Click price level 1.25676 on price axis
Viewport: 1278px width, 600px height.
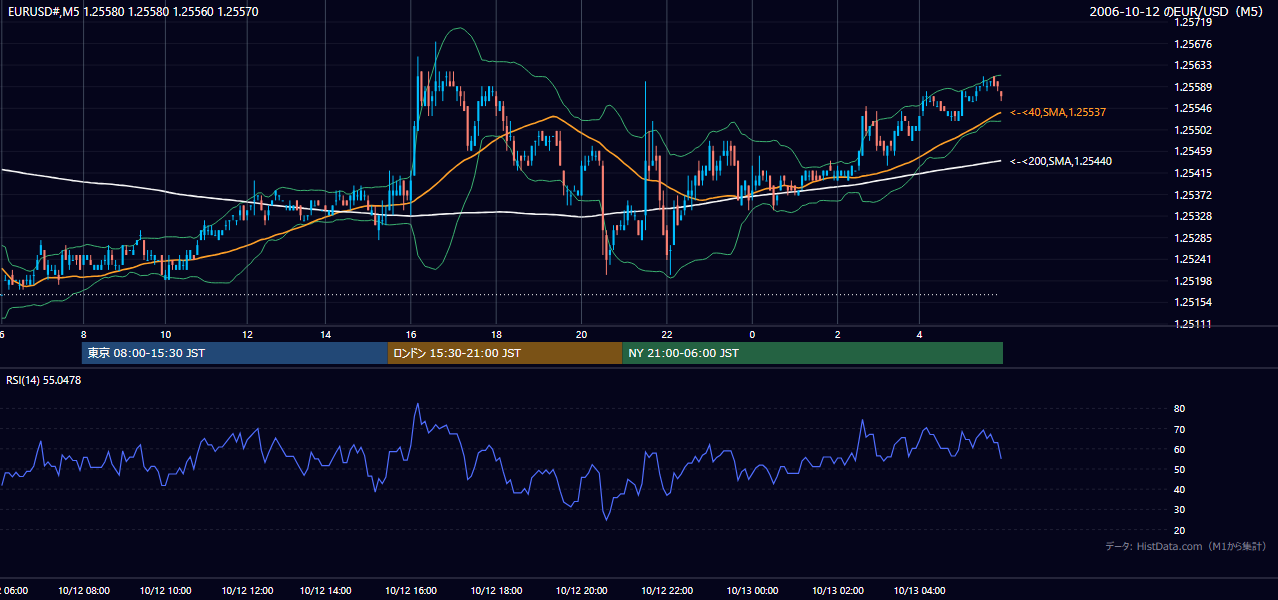pyautogui.click(x=1193, y=44)
